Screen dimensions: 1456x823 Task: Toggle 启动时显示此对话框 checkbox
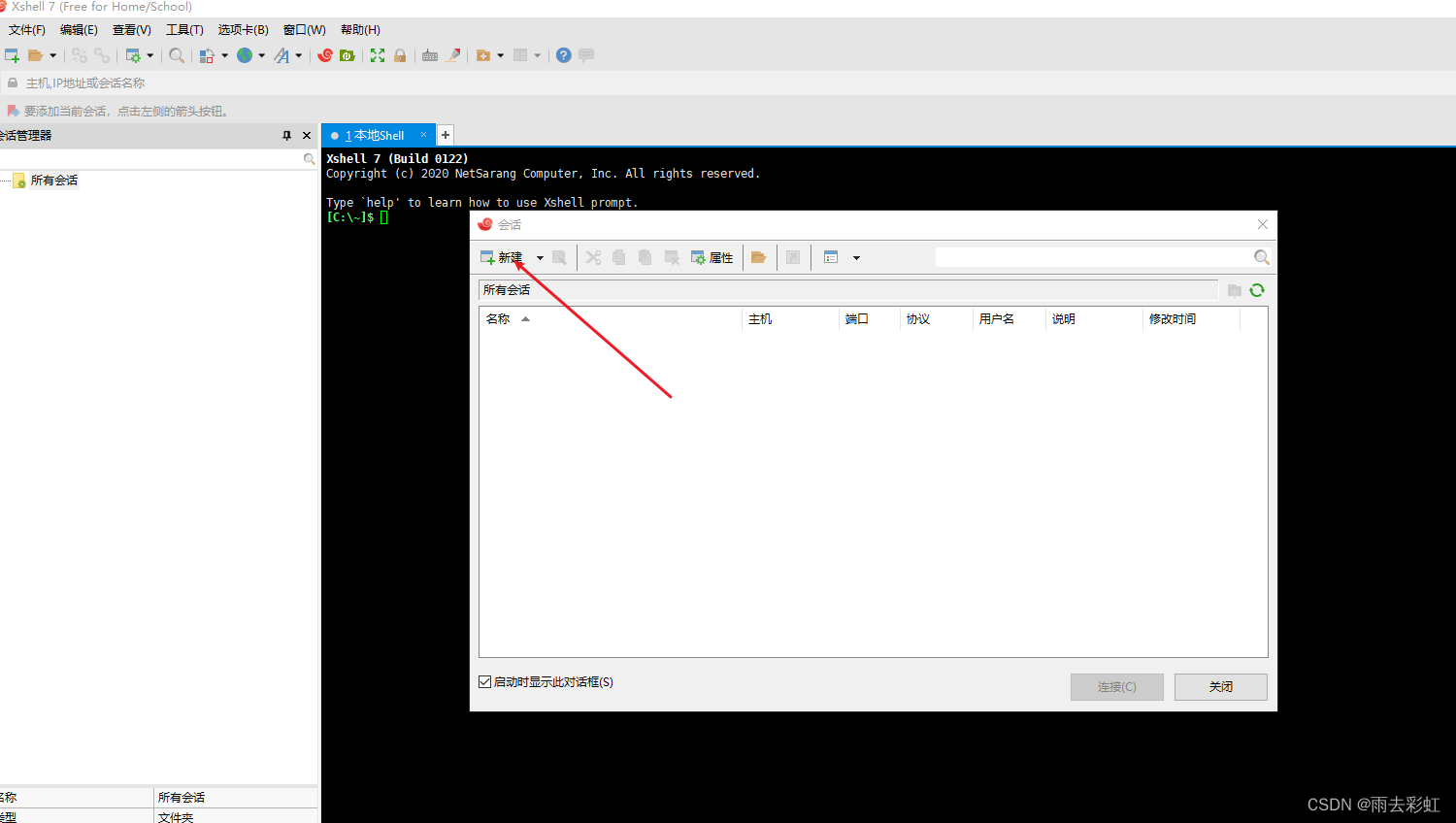click(485, 682)
